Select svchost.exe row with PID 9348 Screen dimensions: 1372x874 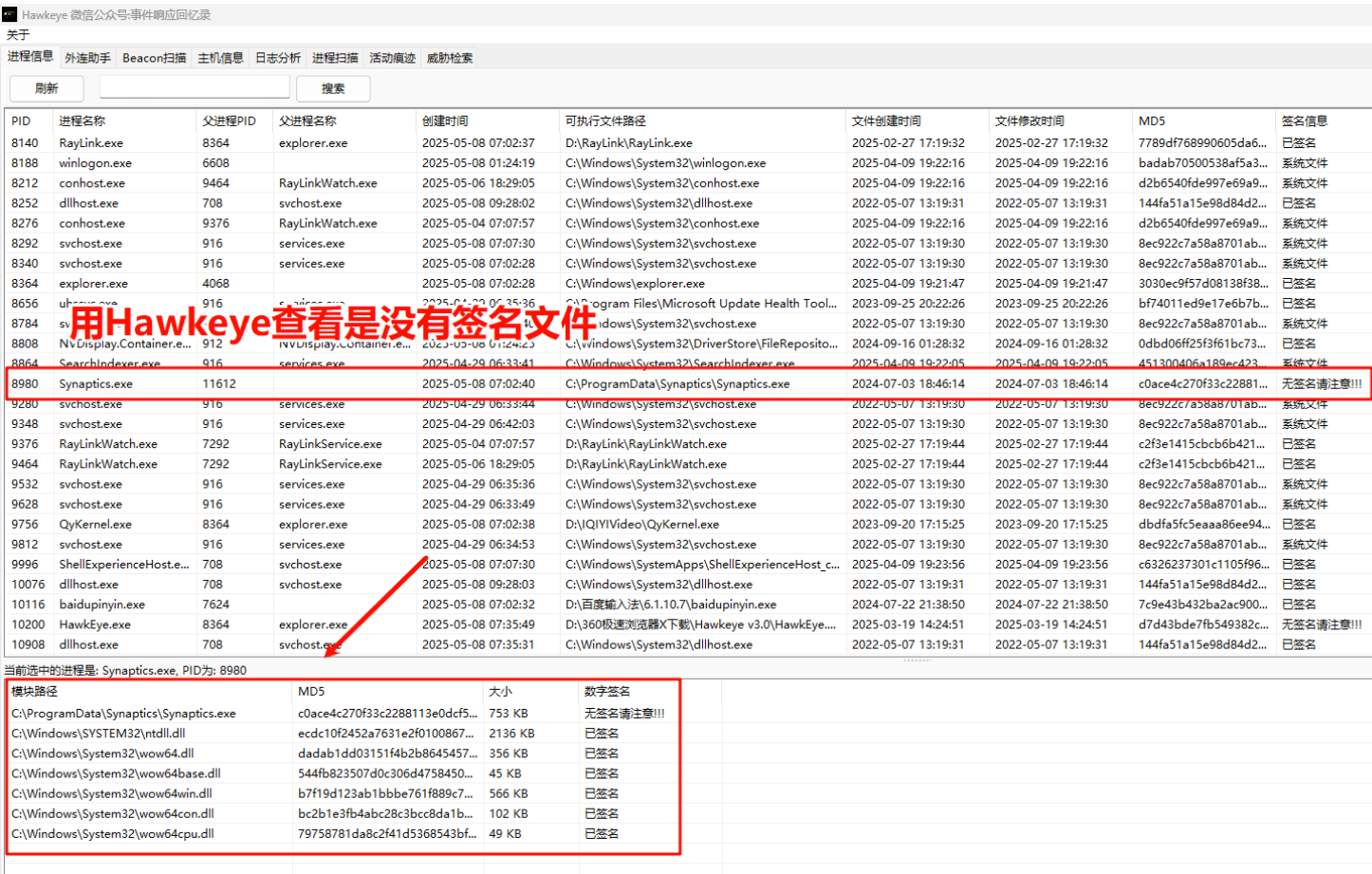coord(688,423)
